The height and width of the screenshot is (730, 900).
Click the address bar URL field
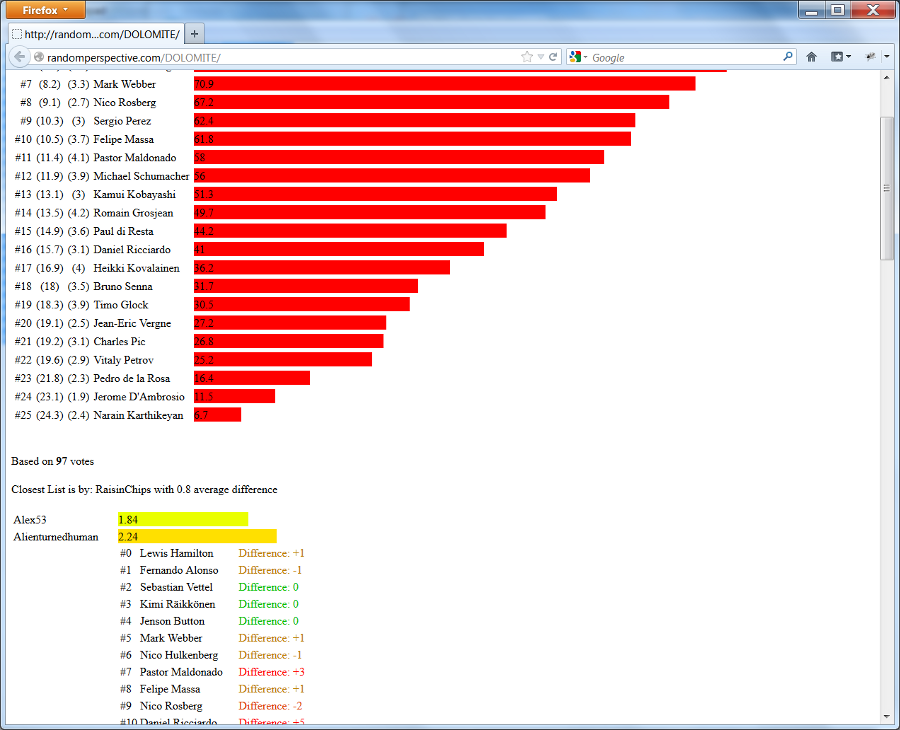(281, 57)
